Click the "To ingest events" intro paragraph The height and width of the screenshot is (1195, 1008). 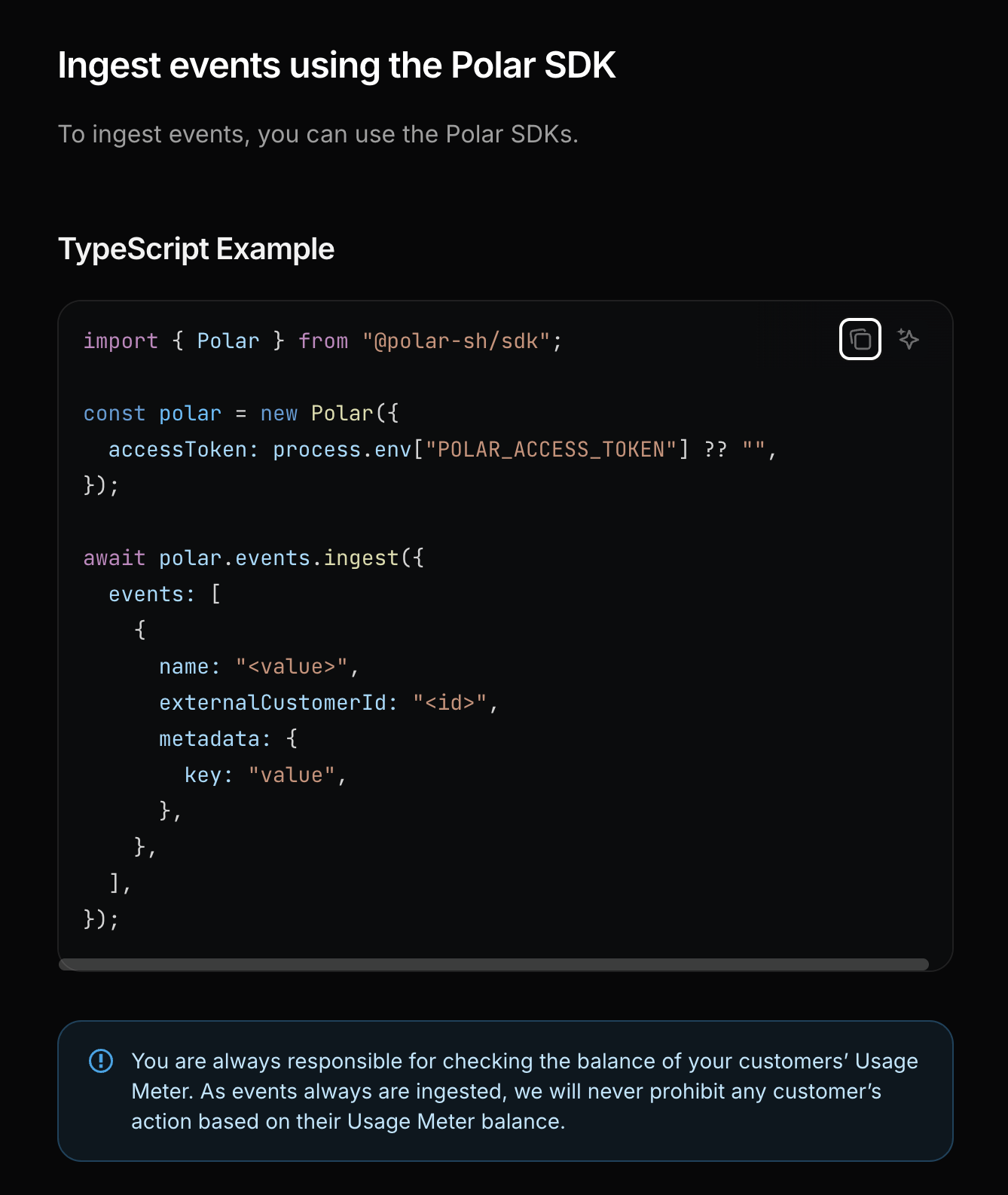pos(318,134)
